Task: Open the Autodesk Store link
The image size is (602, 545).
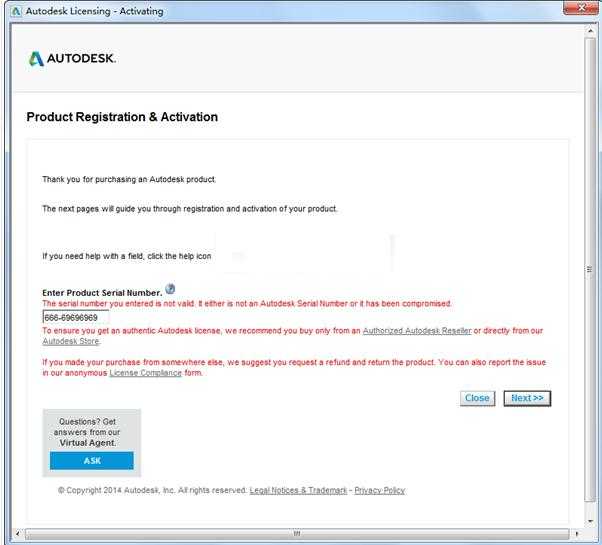Action: click(x=71, y=341)
